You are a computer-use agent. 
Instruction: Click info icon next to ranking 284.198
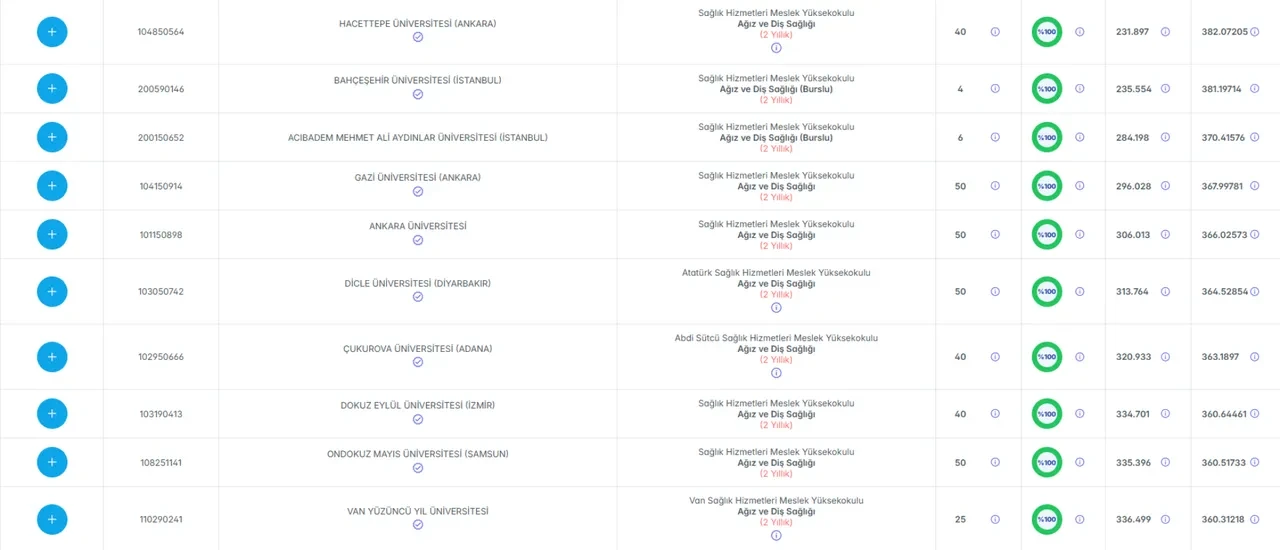(x=1165, y=138)
